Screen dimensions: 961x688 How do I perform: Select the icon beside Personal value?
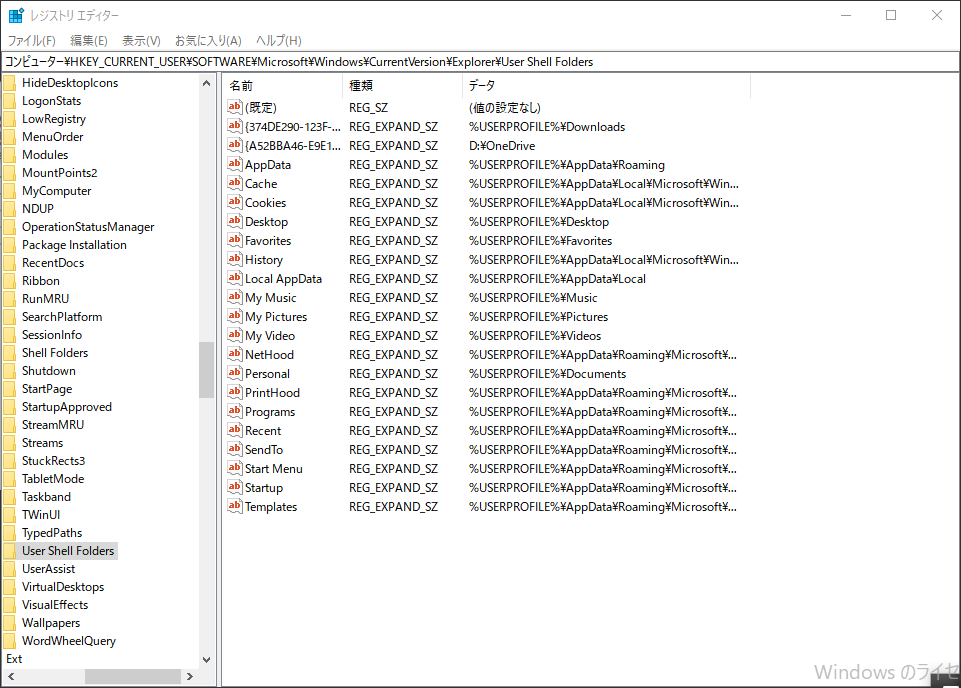click(235, 373)
